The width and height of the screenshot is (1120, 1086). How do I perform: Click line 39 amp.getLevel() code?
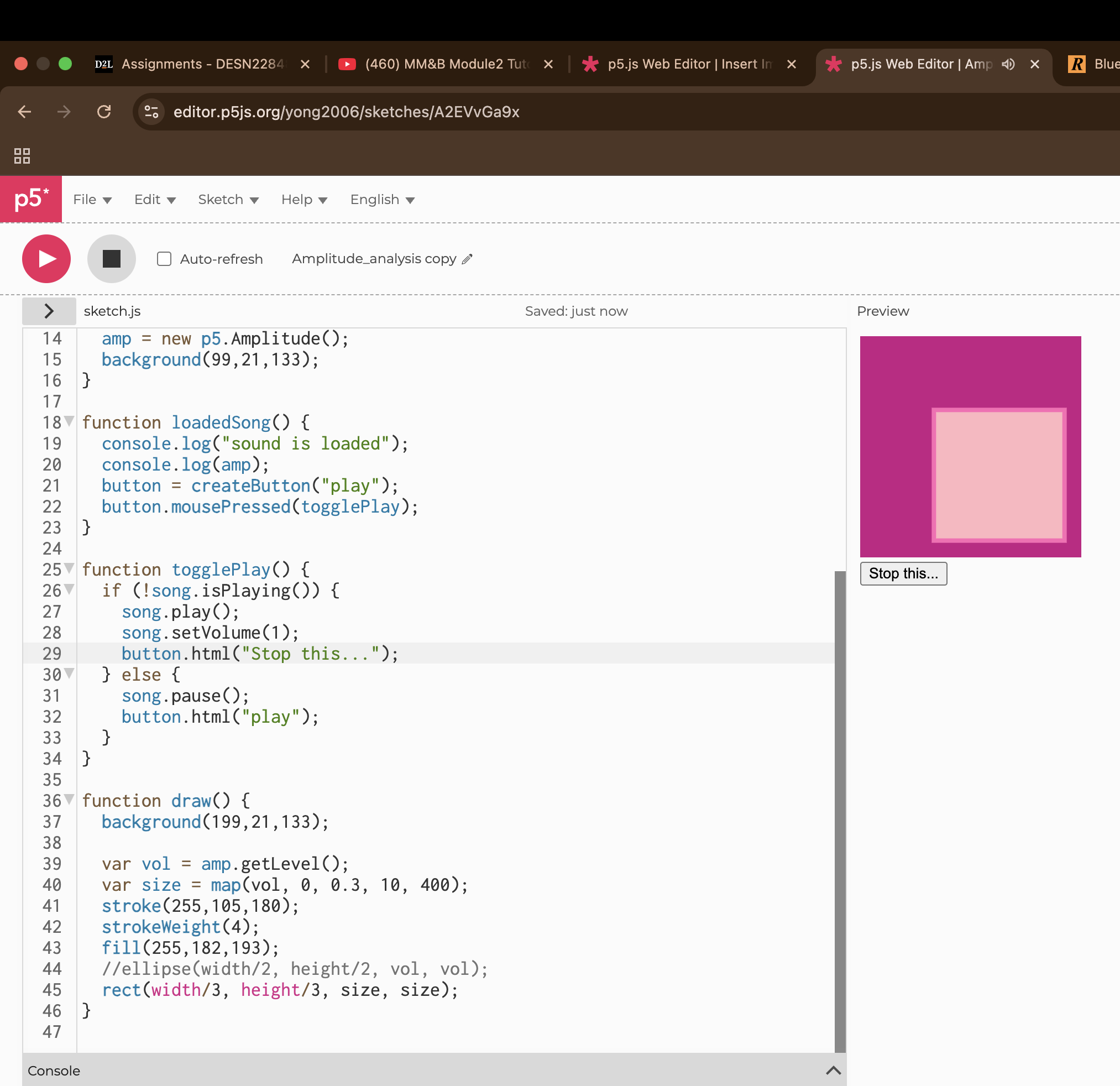click(275, 864)
